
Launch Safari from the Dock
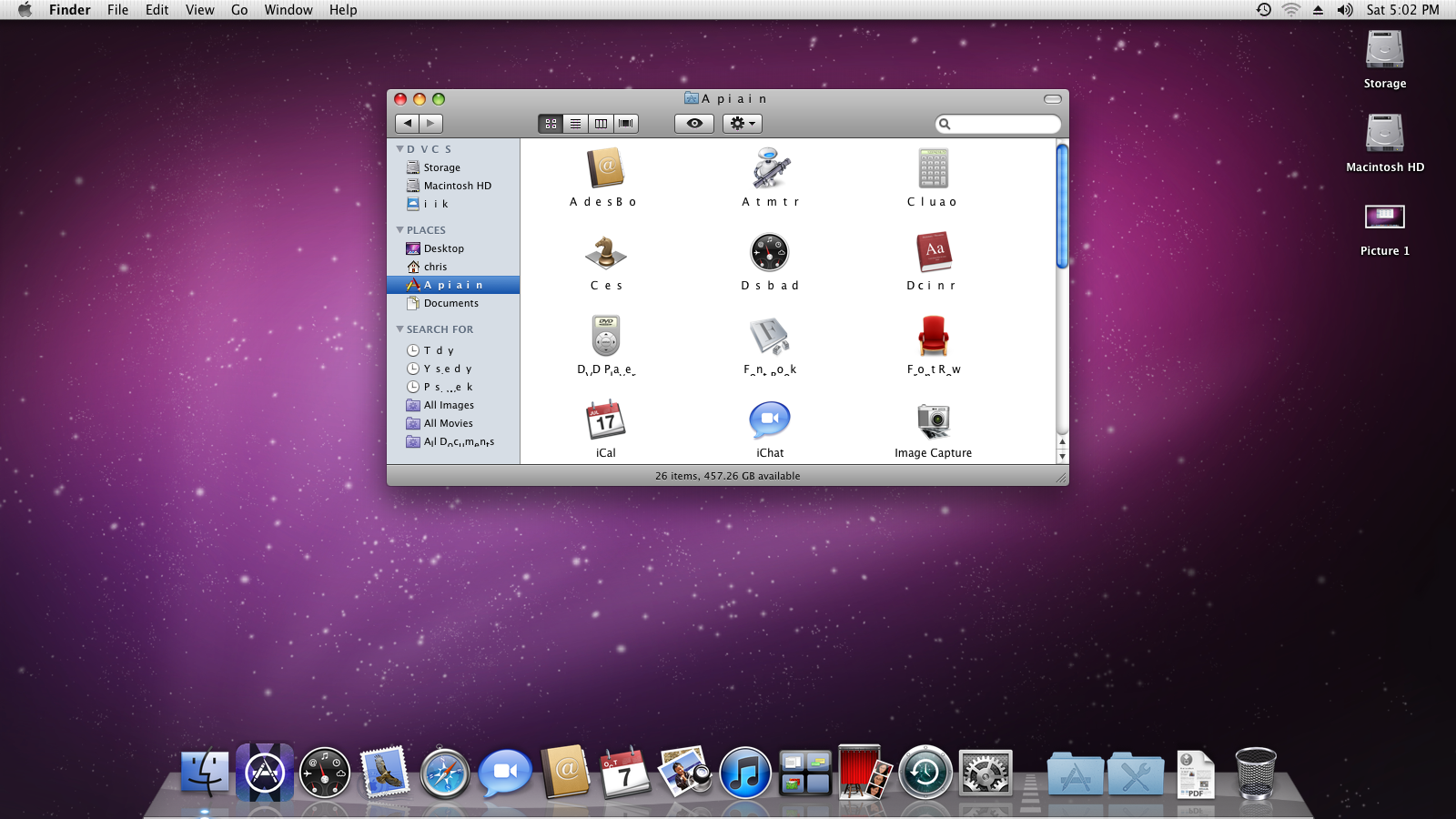pos(445,773)
